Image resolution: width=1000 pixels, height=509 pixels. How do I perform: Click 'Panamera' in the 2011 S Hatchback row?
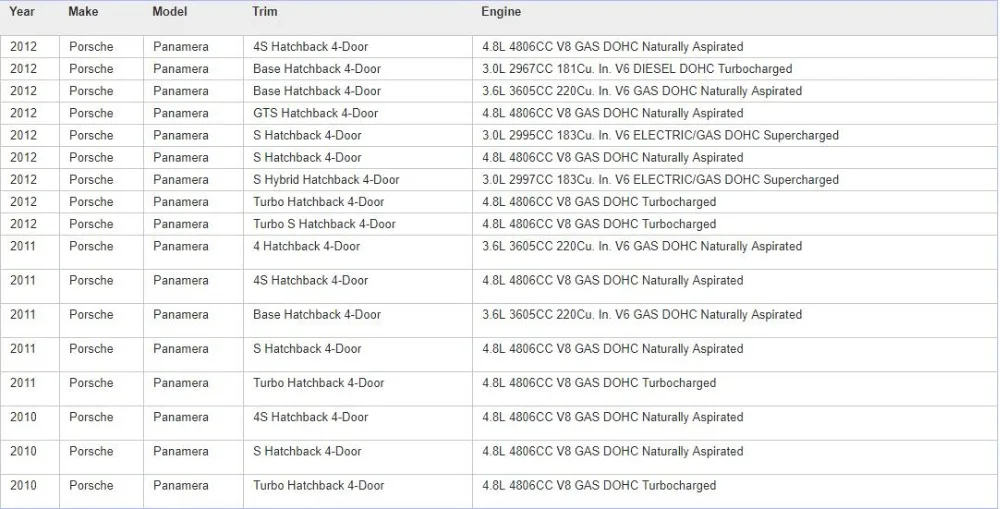(x=181, y=349)
